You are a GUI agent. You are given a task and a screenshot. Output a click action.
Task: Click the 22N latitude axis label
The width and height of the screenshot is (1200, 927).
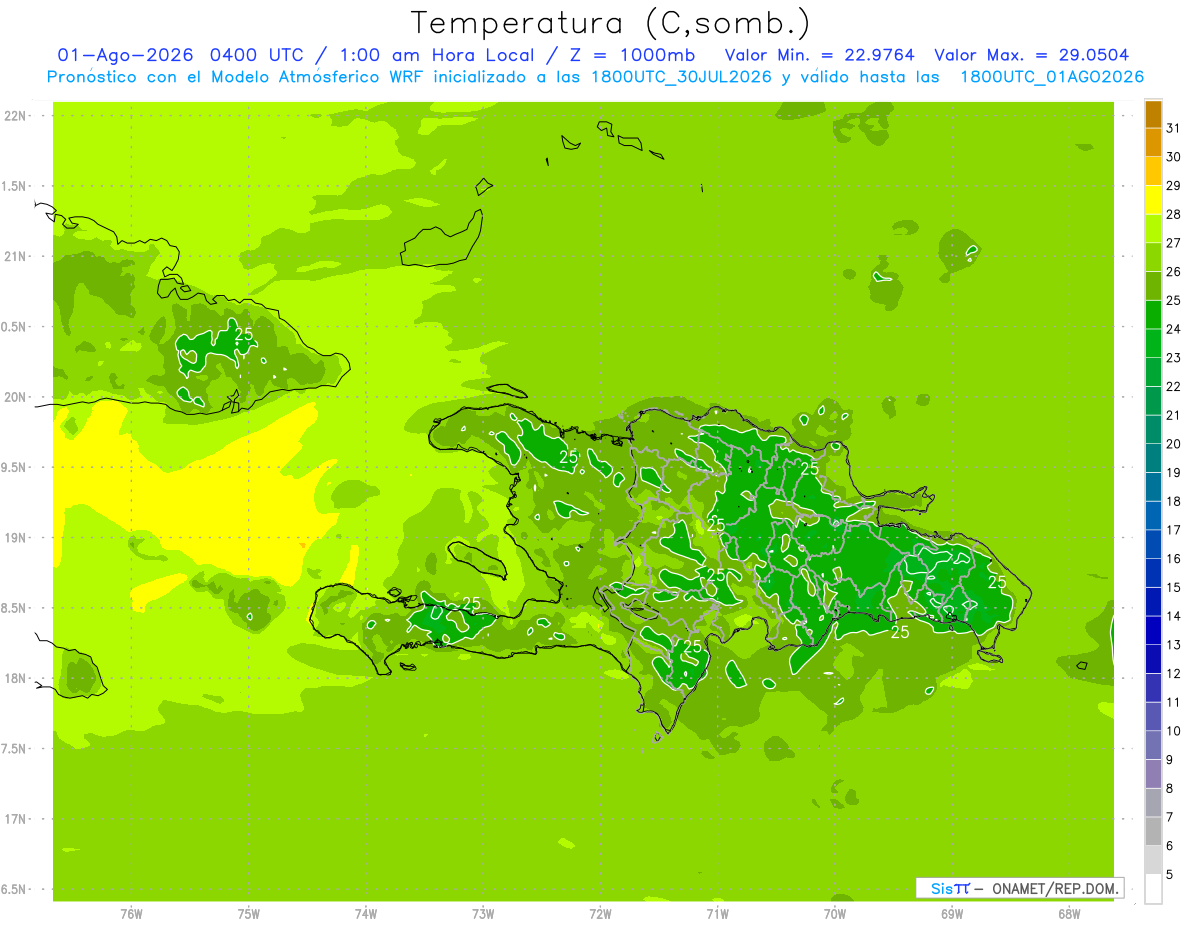pos(15,116)
